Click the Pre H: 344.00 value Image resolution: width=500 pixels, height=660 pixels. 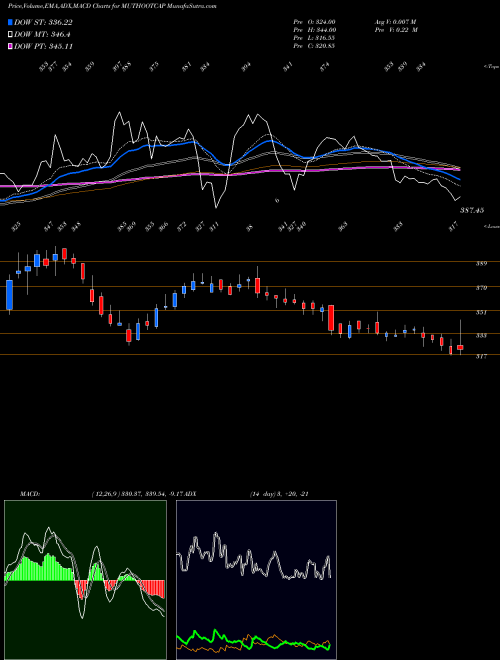(314, 30)
